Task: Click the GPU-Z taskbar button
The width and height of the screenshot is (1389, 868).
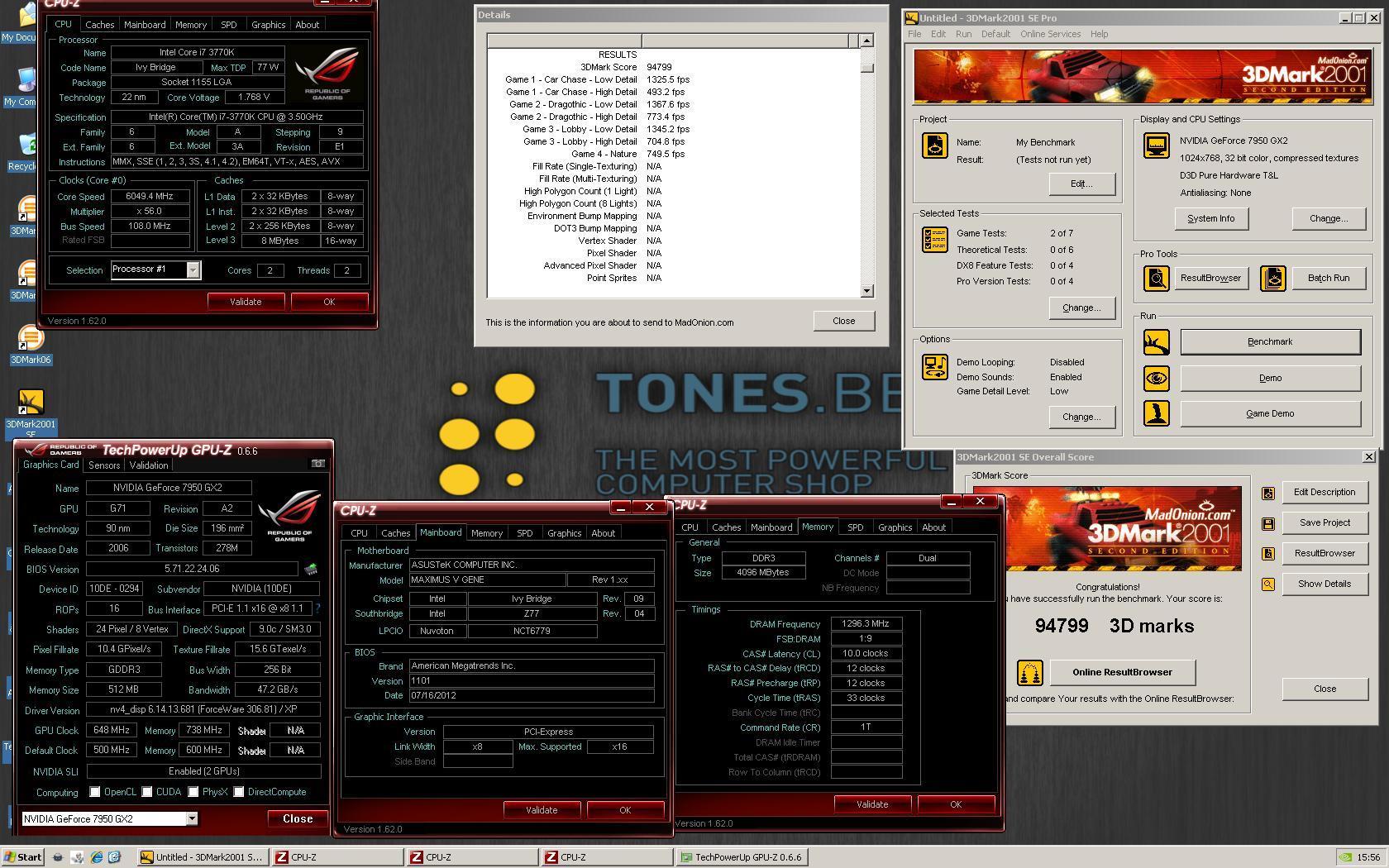Action: point(741,857)
